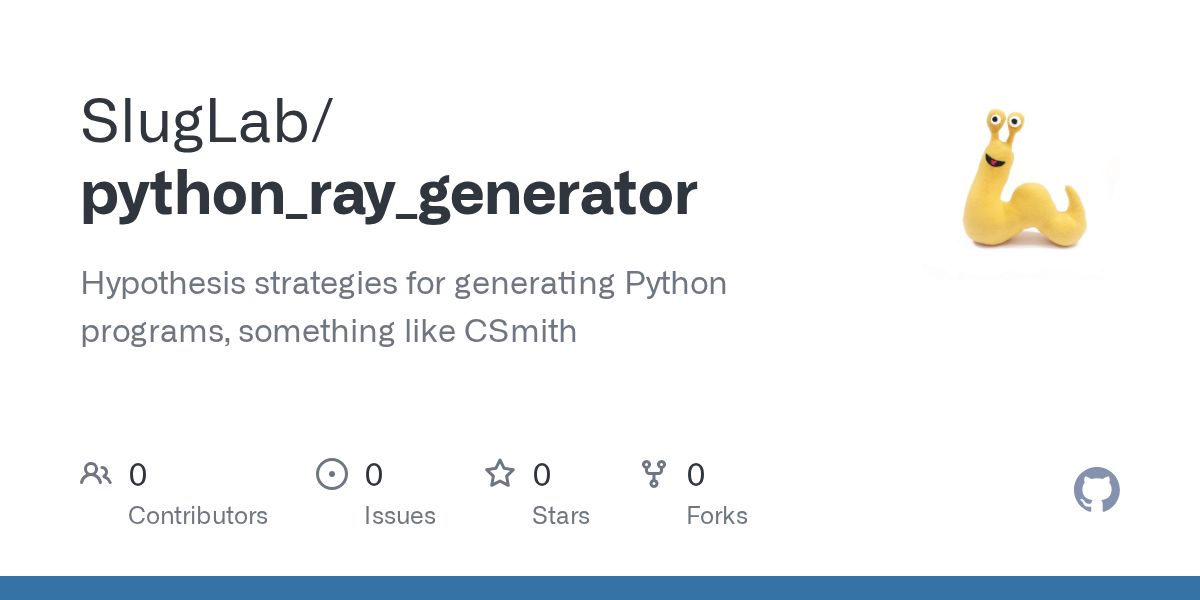Click the word Python in description
1200x600 pixels.
676,285
